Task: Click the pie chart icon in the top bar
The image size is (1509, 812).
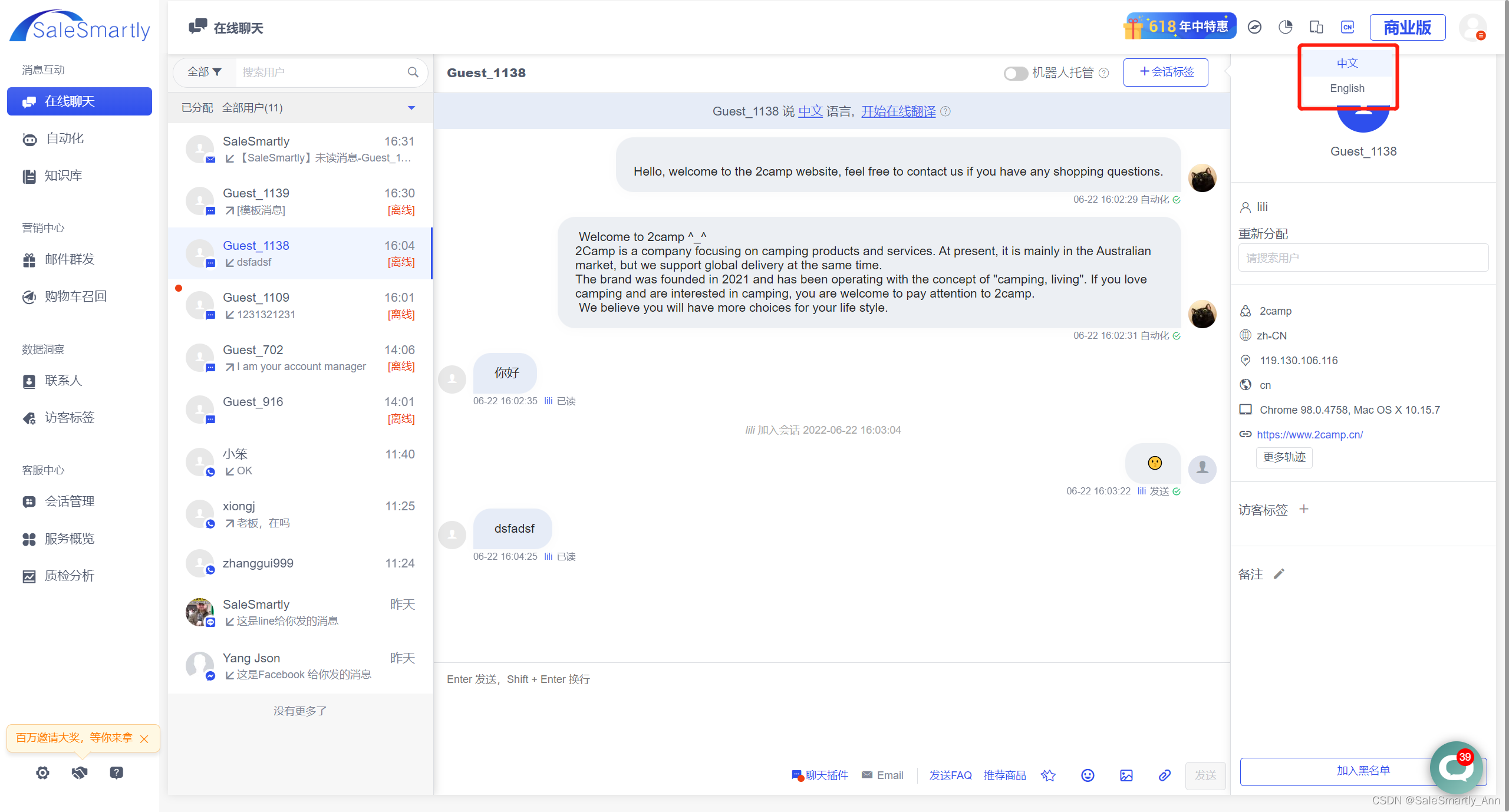Action: coord(1285,27)
